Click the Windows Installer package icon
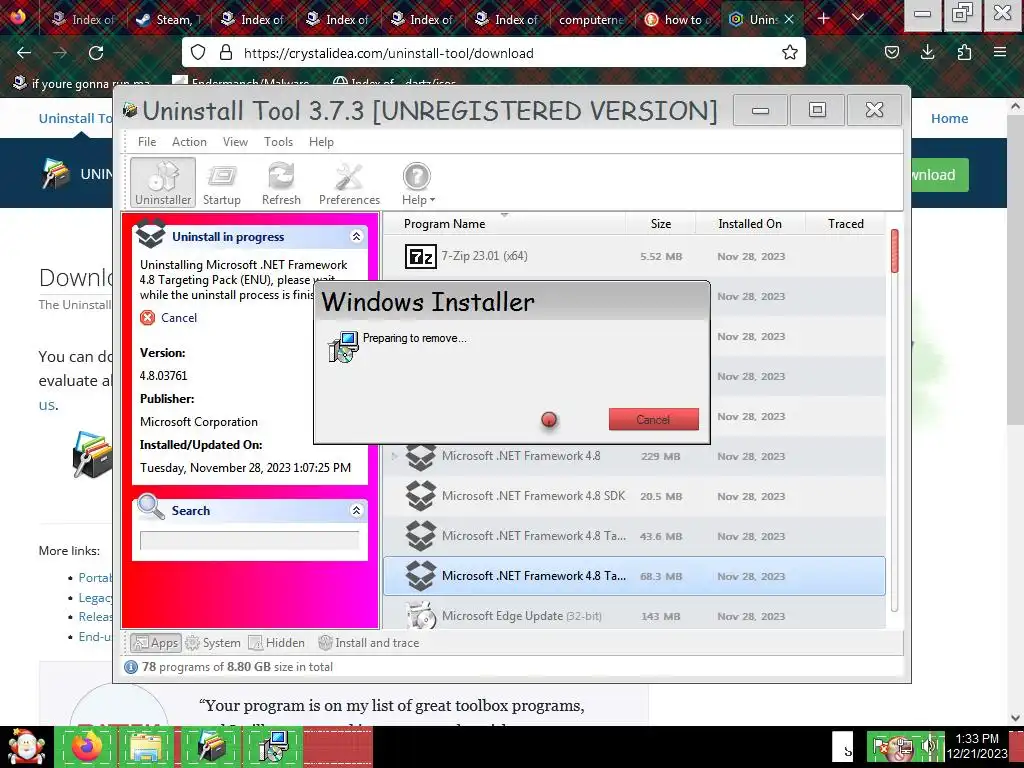The image size is (1024, 768). coord(343,347)
